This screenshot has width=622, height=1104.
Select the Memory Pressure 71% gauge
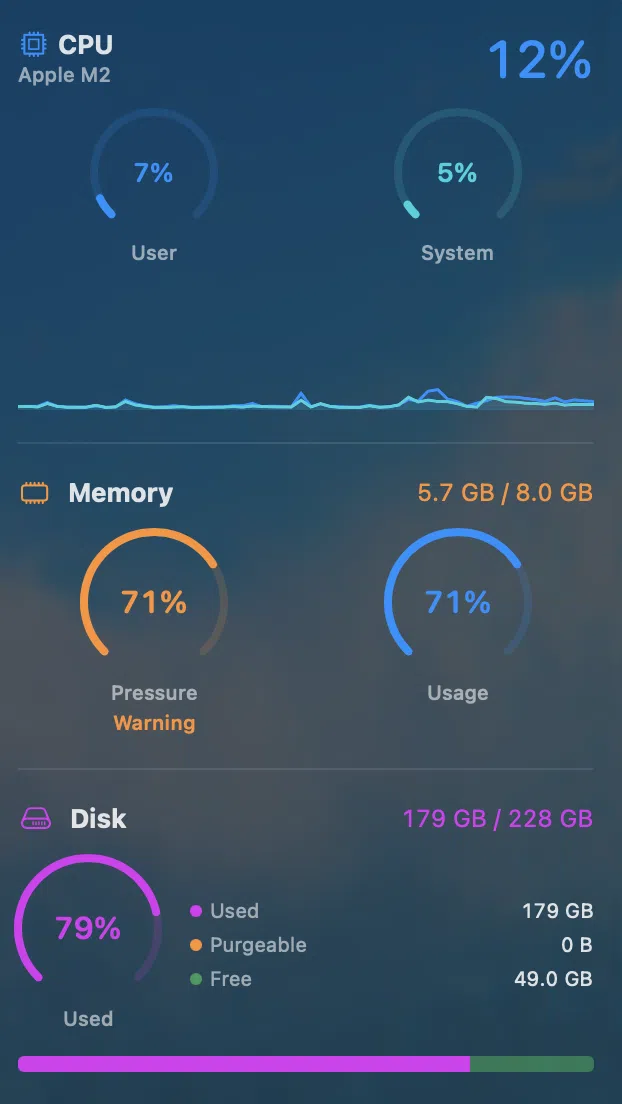[154, 602]
